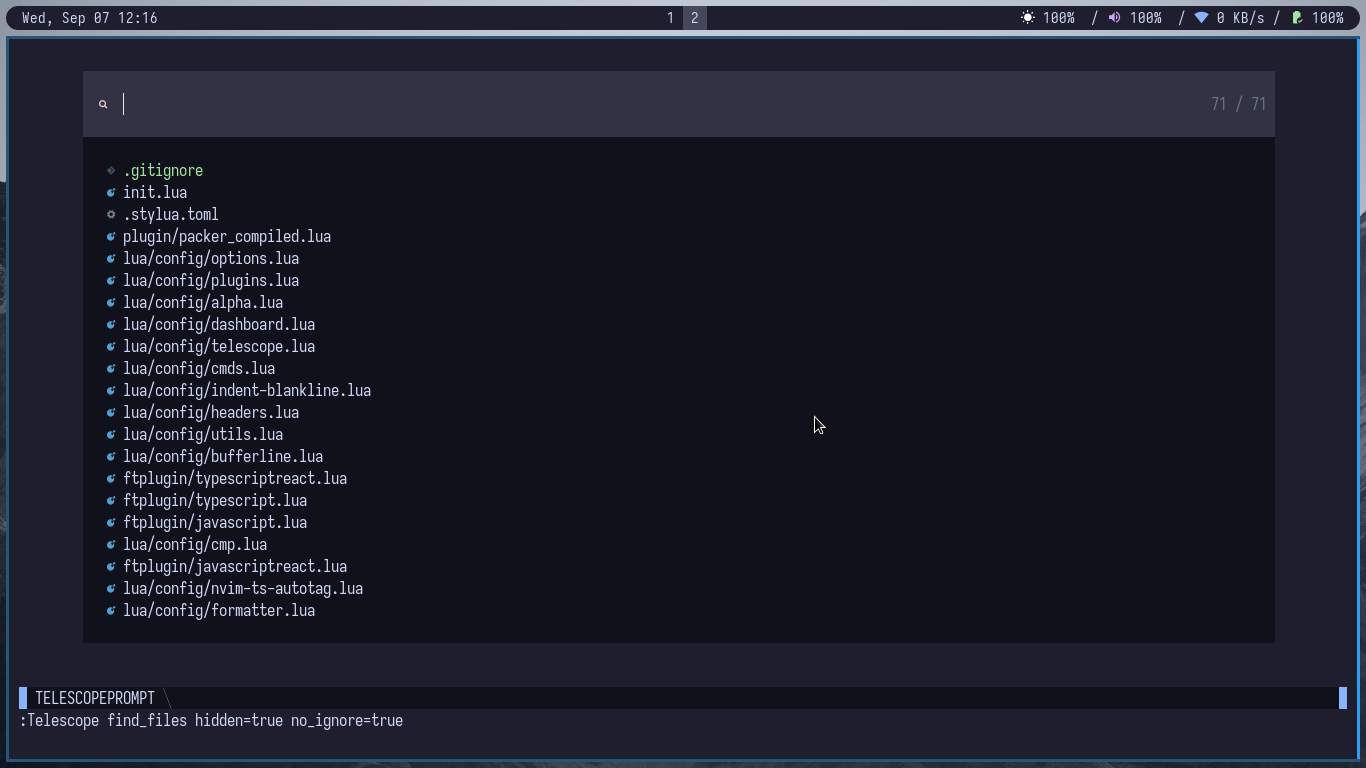Select lua/config/alpha.lua entry

[203, 302]
